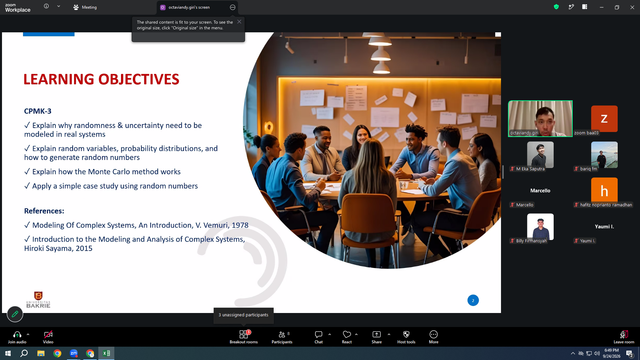
Task: Select Billy Firmansyah's video tile
Action: [540, 227]
